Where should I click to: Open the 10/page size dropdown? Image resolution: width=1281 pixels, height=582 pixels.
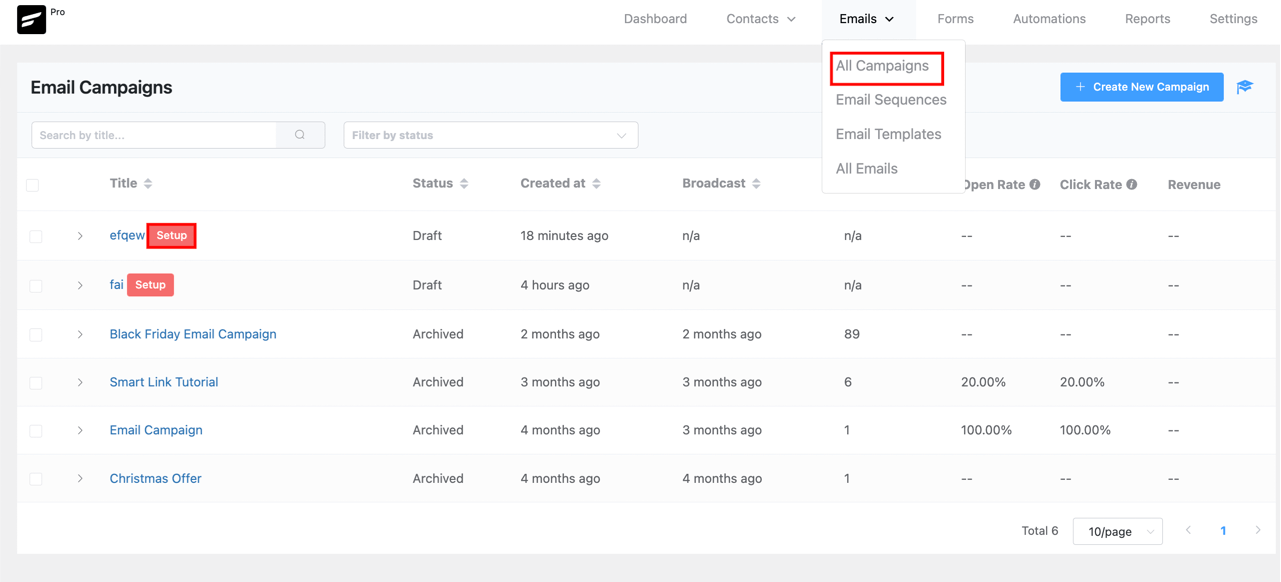[x=1117, y=531]
